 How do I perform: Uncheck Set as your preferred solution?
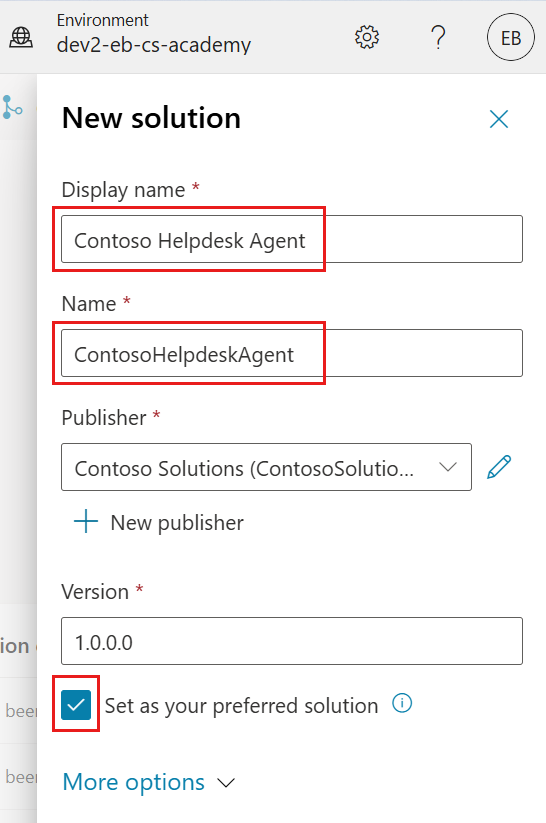(76, 705)
